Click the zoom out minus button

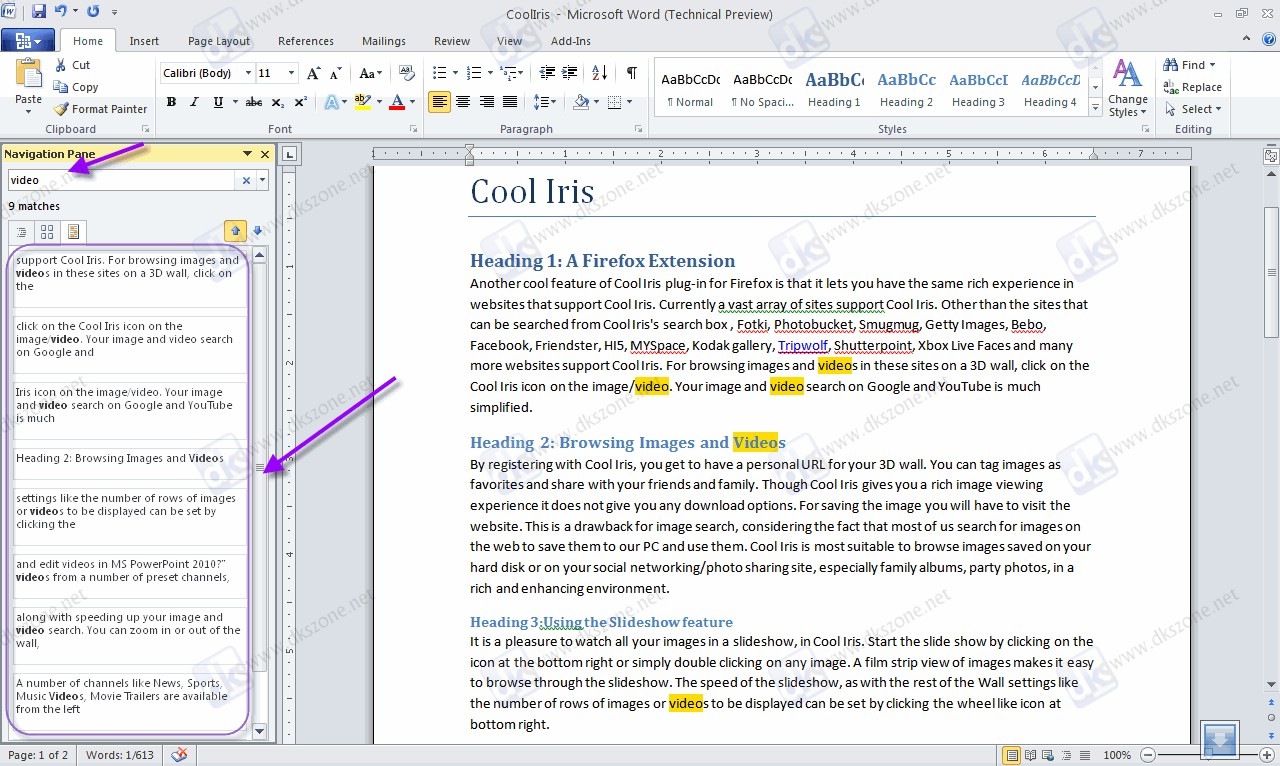pyautogui.click(x=1148, y=755)
